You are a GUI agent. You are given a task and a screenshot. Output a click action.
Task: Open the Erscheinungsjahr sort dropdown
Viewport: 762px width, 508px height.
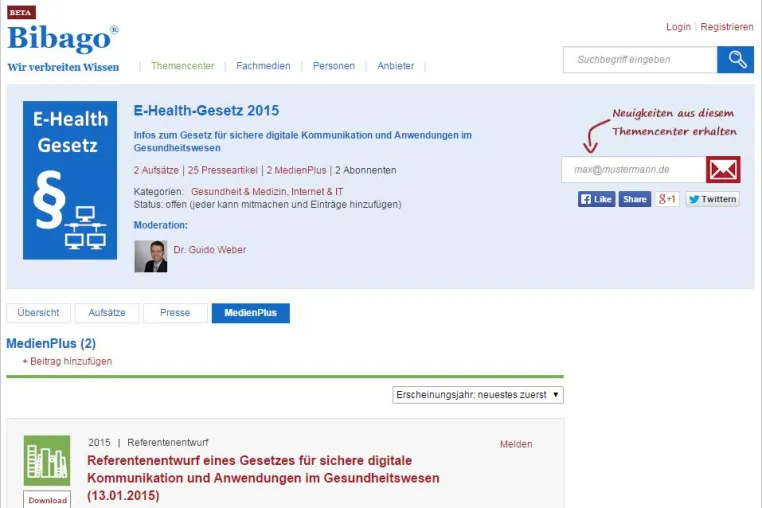pyautogui.click(x=478, y=395)
